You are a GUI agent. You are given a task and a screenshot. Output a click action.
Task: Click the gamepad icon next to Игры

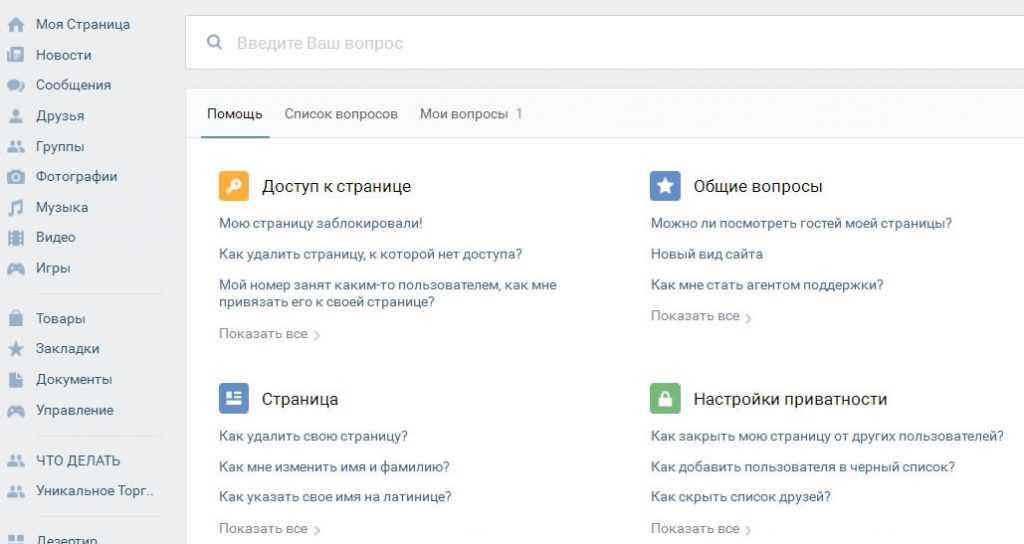pyautogui.click(x=16, y=268)
